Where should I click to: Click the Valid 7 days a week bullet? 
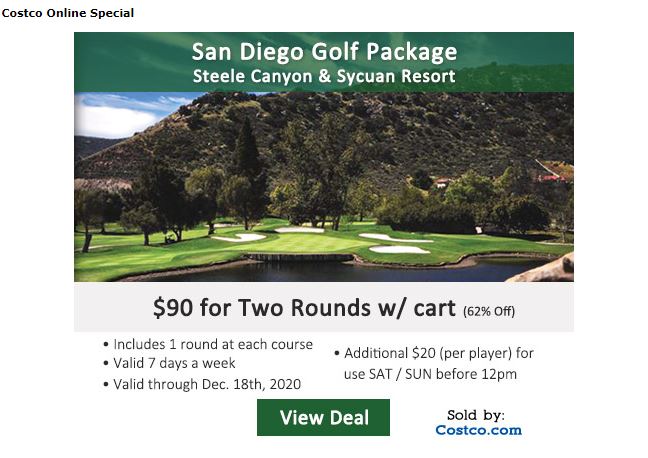tap(174, 364)
